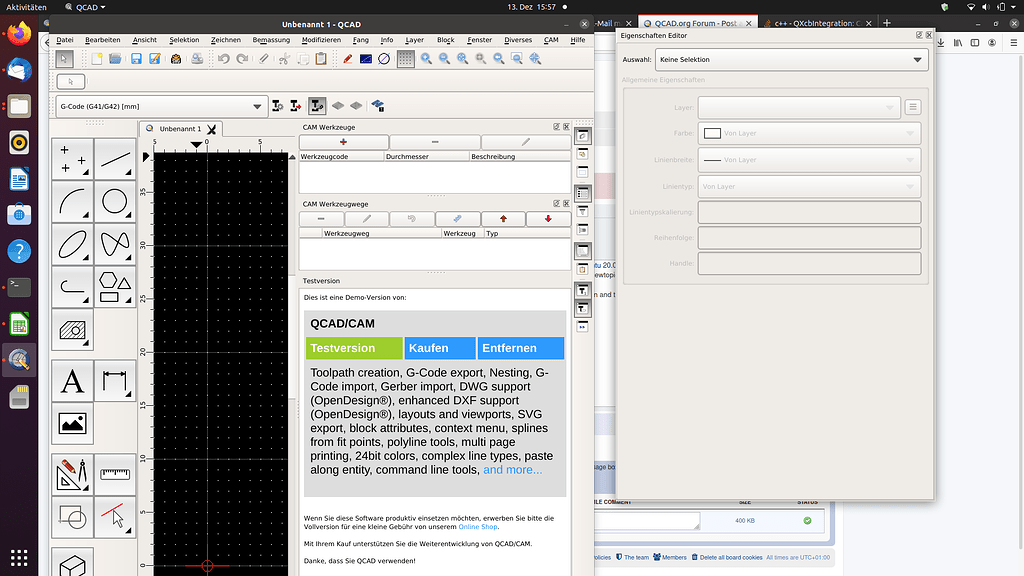Toggle the CAM Werkzeugwege panel strip icon
1024x576 pixels.
tap(583, 308)
